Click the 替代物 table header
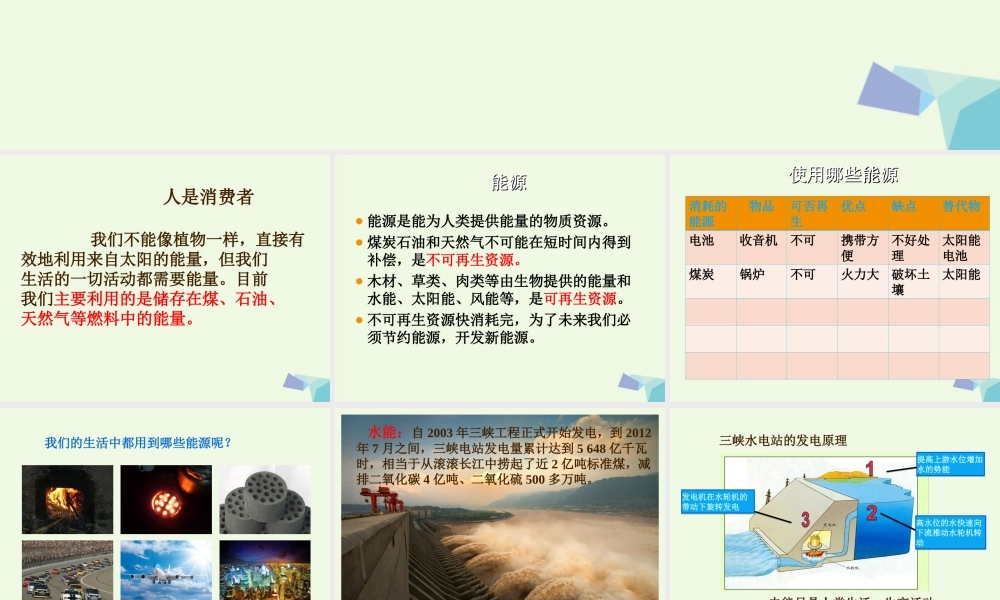 (x=964, y=214)
